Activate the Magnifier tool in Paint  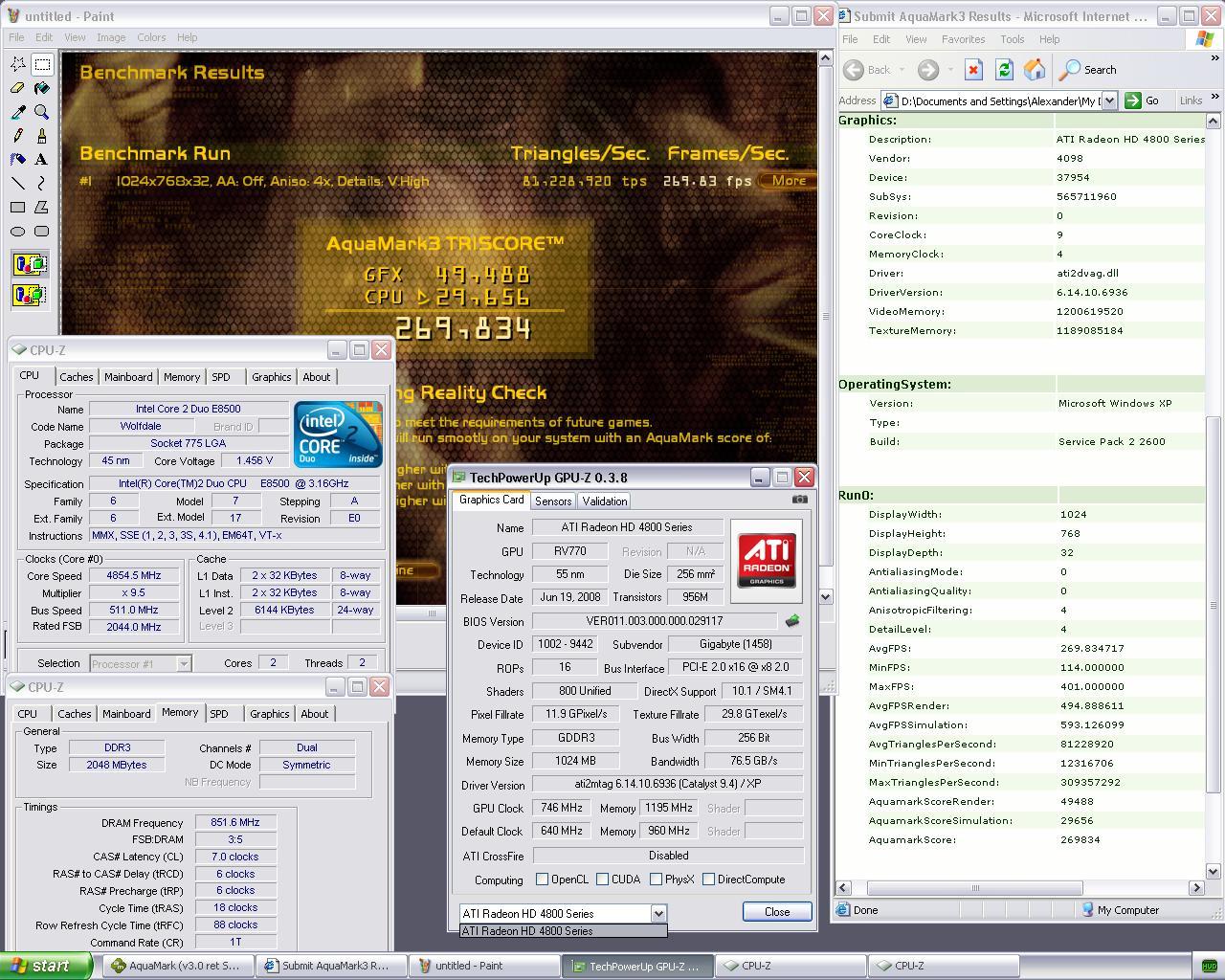(x=42, y=112)
